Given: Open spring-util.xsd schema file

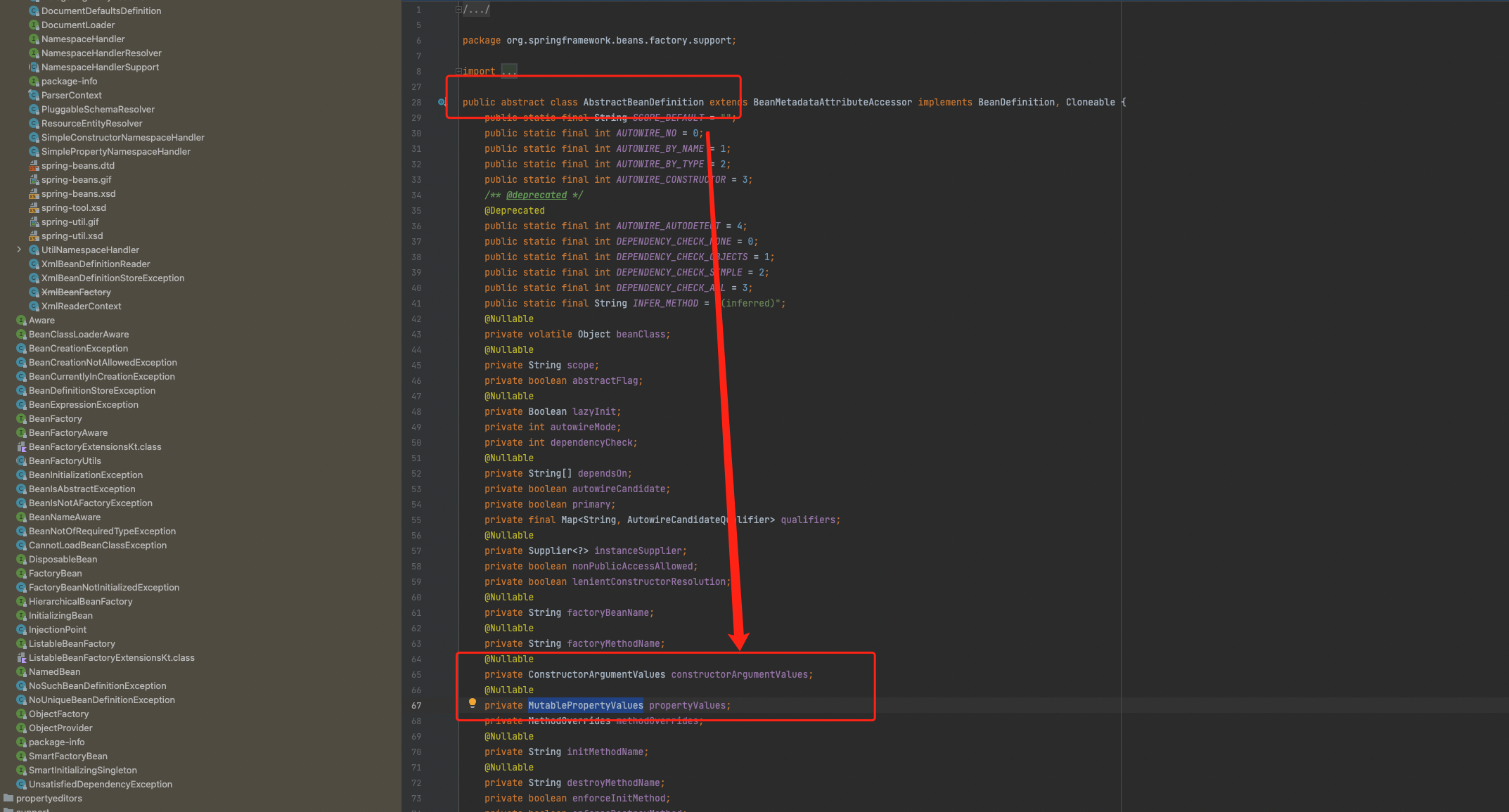Looking at the screenshot, I should click(x=72, y=236).
